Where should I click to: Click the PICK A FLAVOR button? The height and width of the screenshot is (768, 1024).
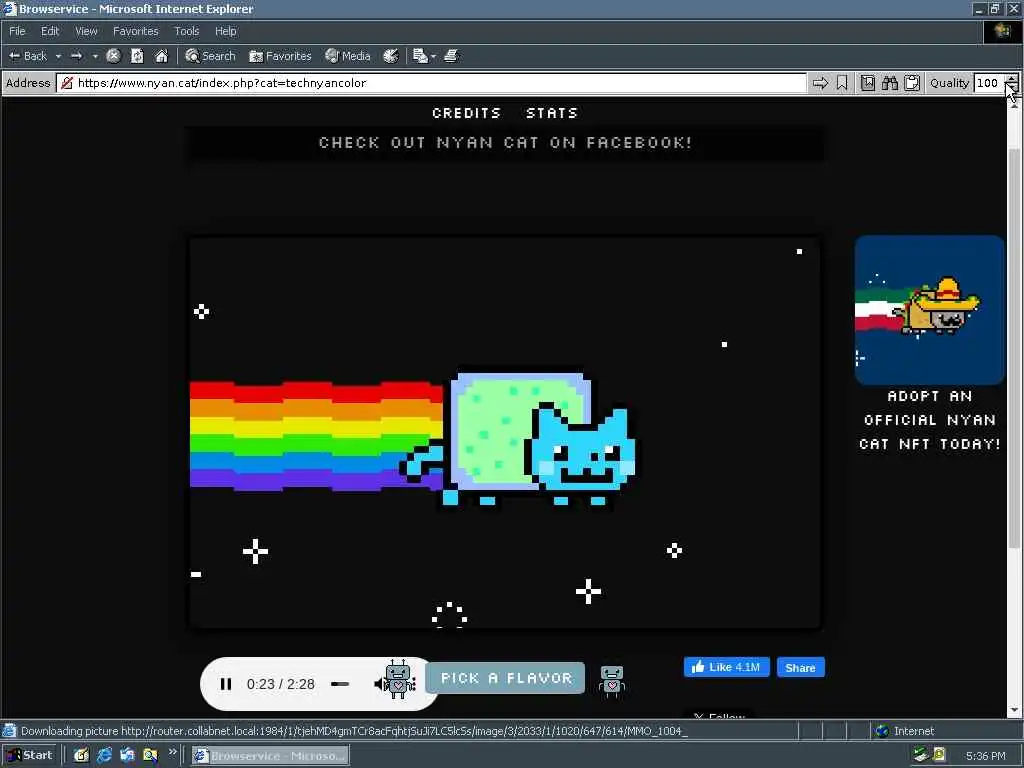pyautogui.click(x=505, y=678)
